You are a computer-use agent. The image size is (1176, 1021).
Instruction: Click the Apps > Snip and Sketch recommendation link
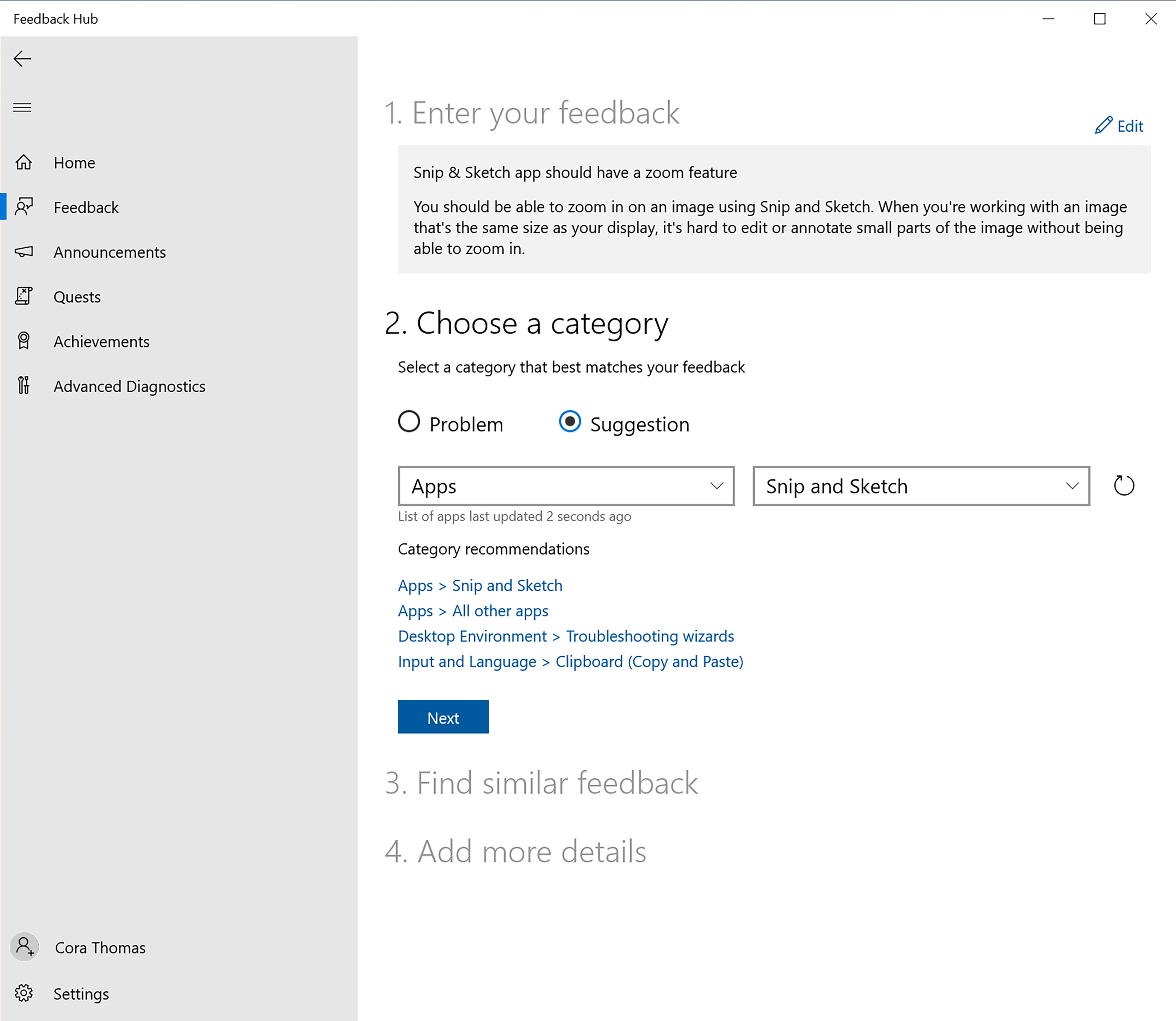click(480, 585)
